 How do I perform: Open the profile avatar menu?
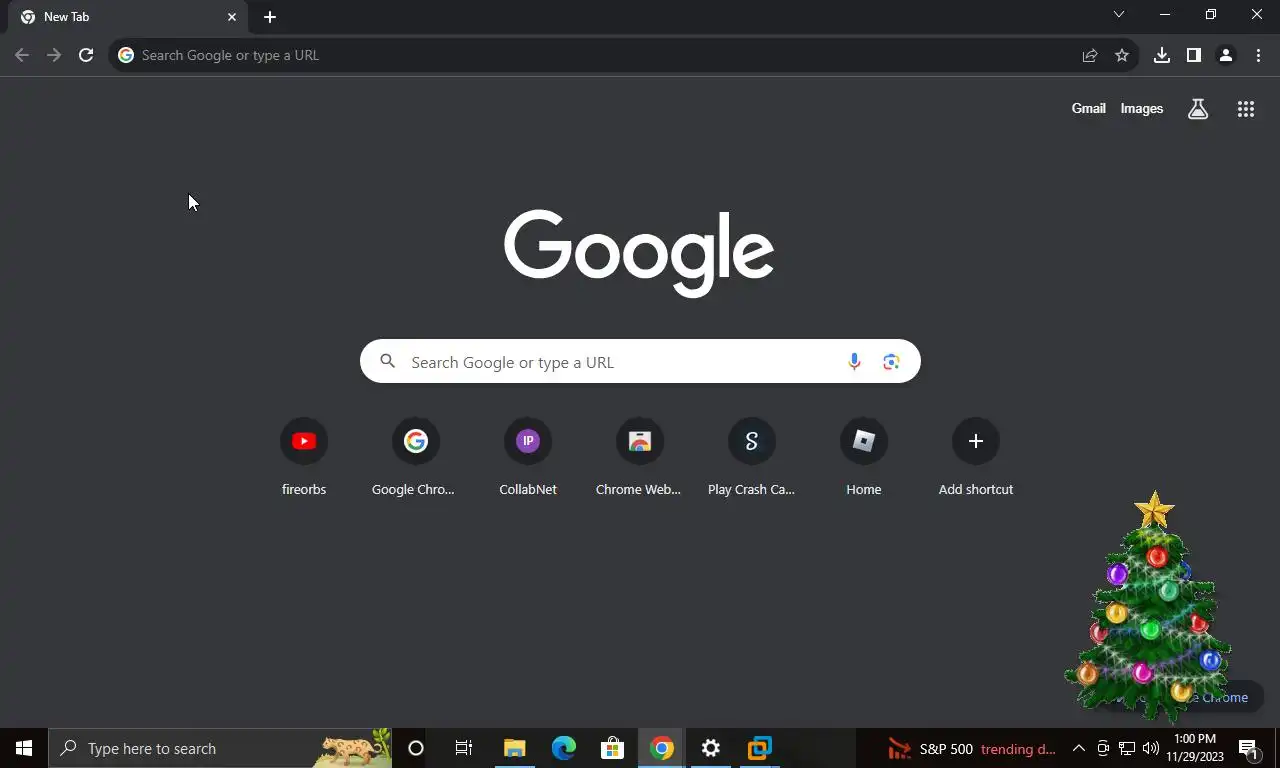click(1226, 55)
